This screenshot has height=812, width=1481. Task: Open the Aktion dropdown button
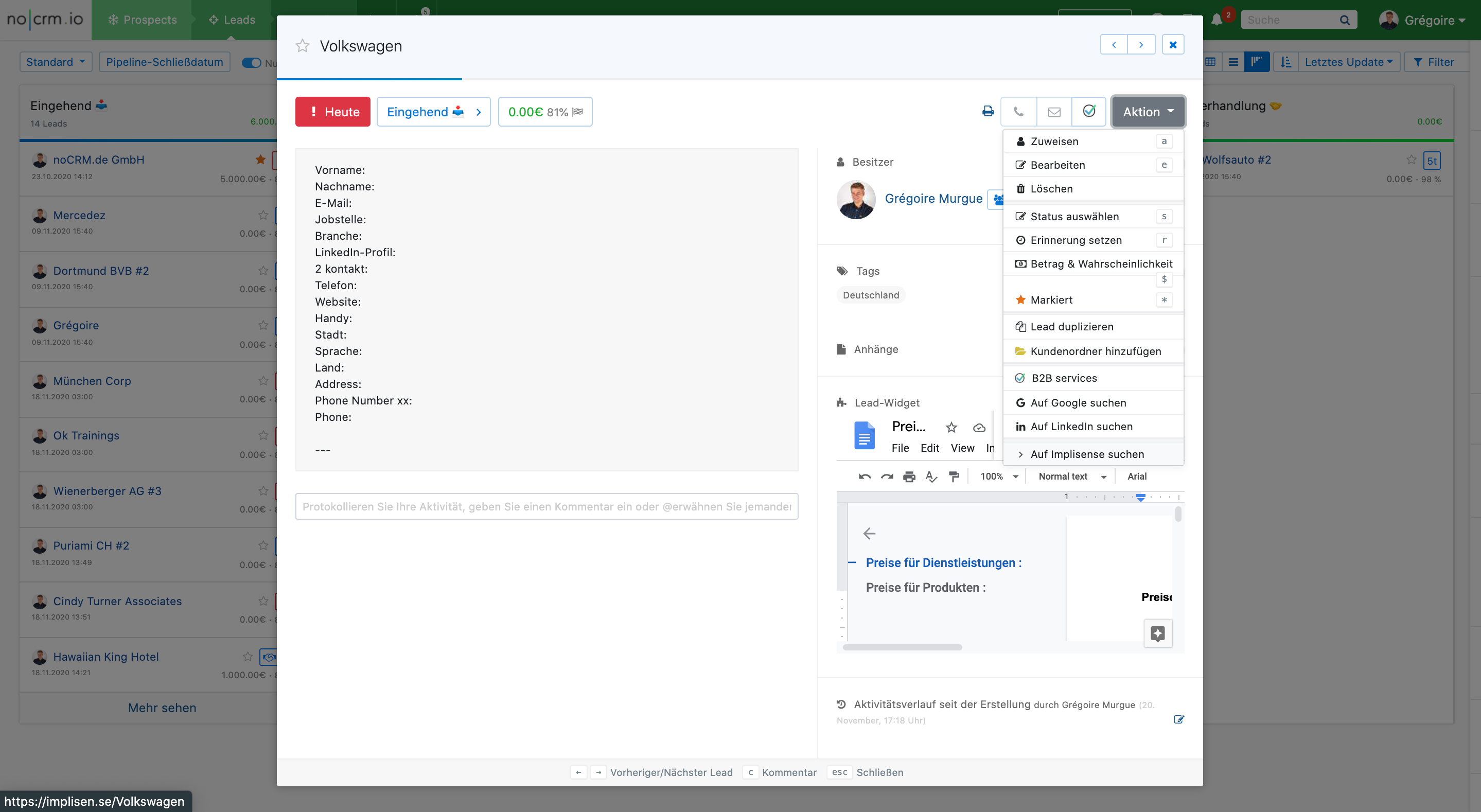pyautogui.click(x=1148, y=112)
